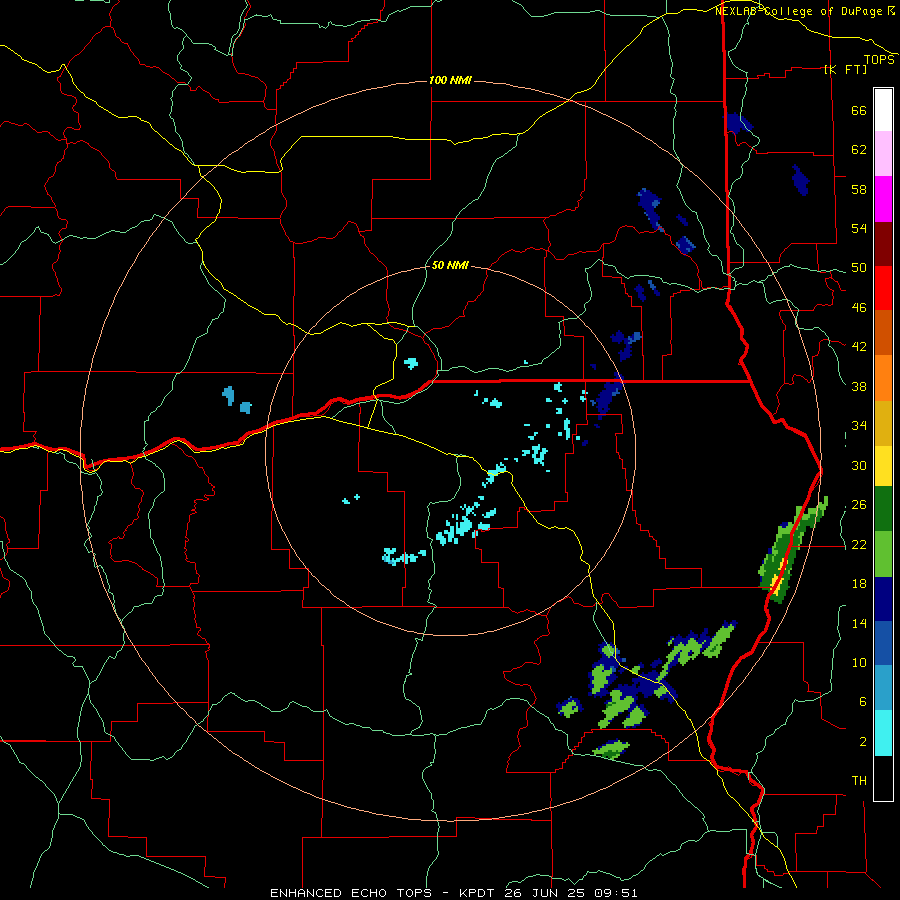
Task: Click the 14 legend value
Action: (859, 623)
